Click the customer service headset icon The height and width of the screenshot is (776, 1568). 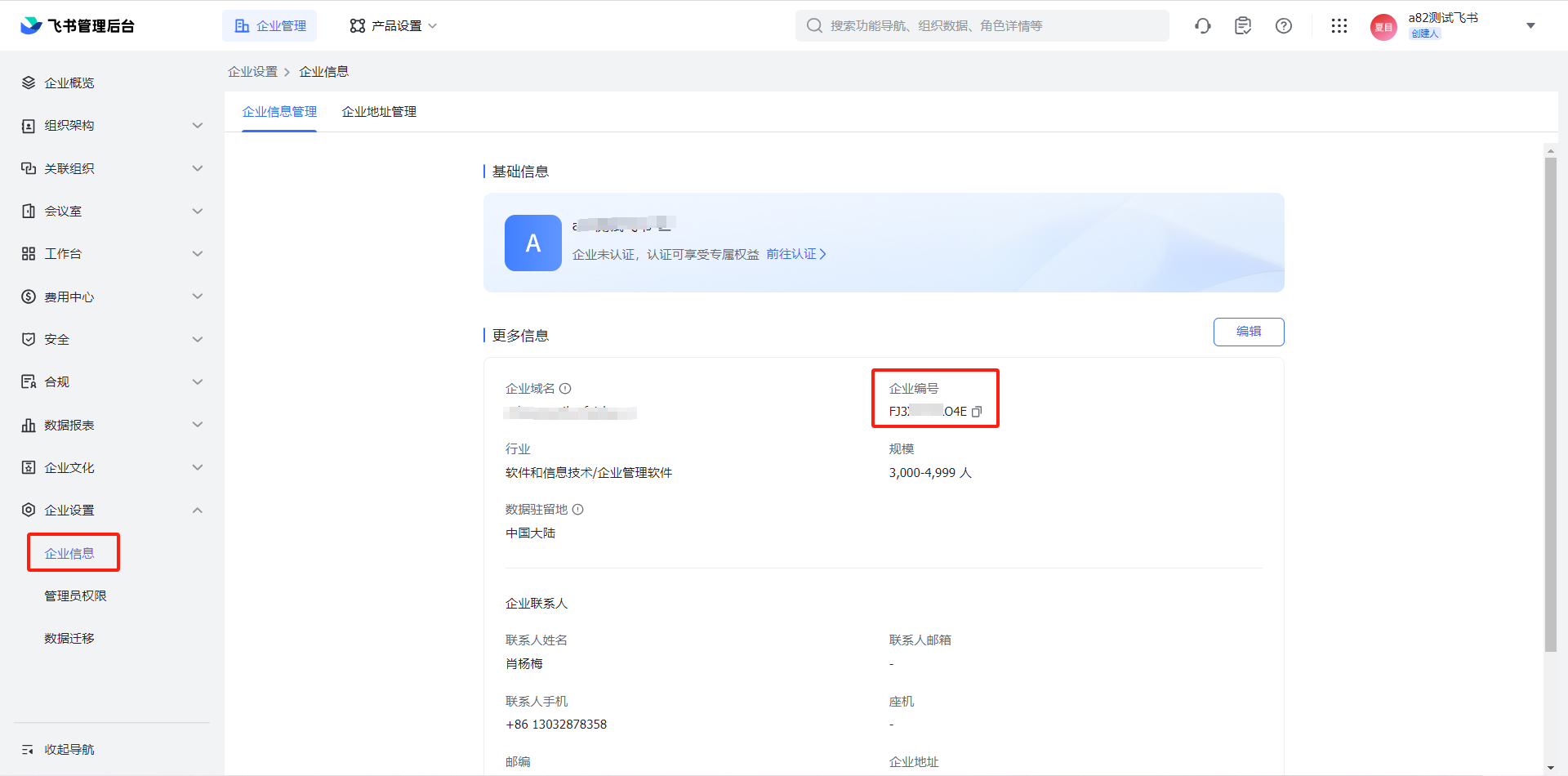1202,26
